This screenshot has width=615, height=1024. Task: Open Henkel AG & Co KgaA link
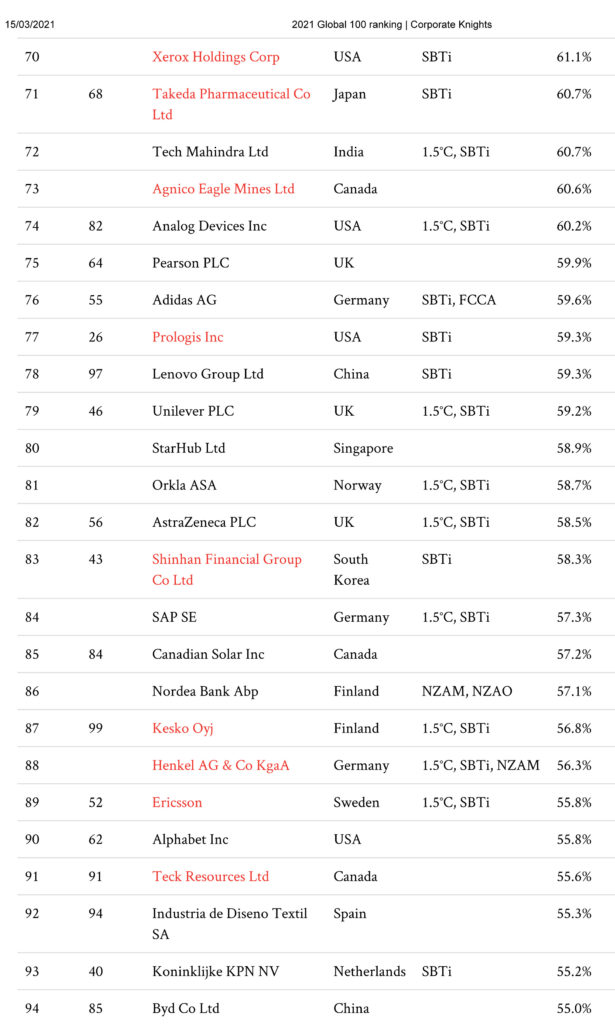tap(221, 765)
